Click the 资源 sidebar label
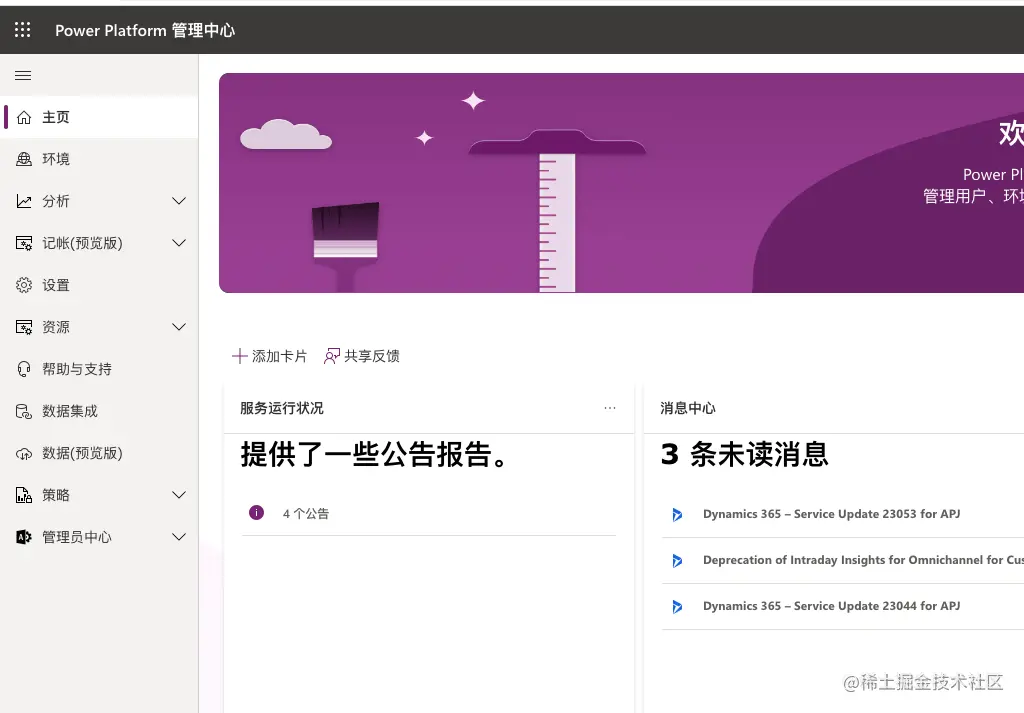1024x713 pixels. click(56, 327)
